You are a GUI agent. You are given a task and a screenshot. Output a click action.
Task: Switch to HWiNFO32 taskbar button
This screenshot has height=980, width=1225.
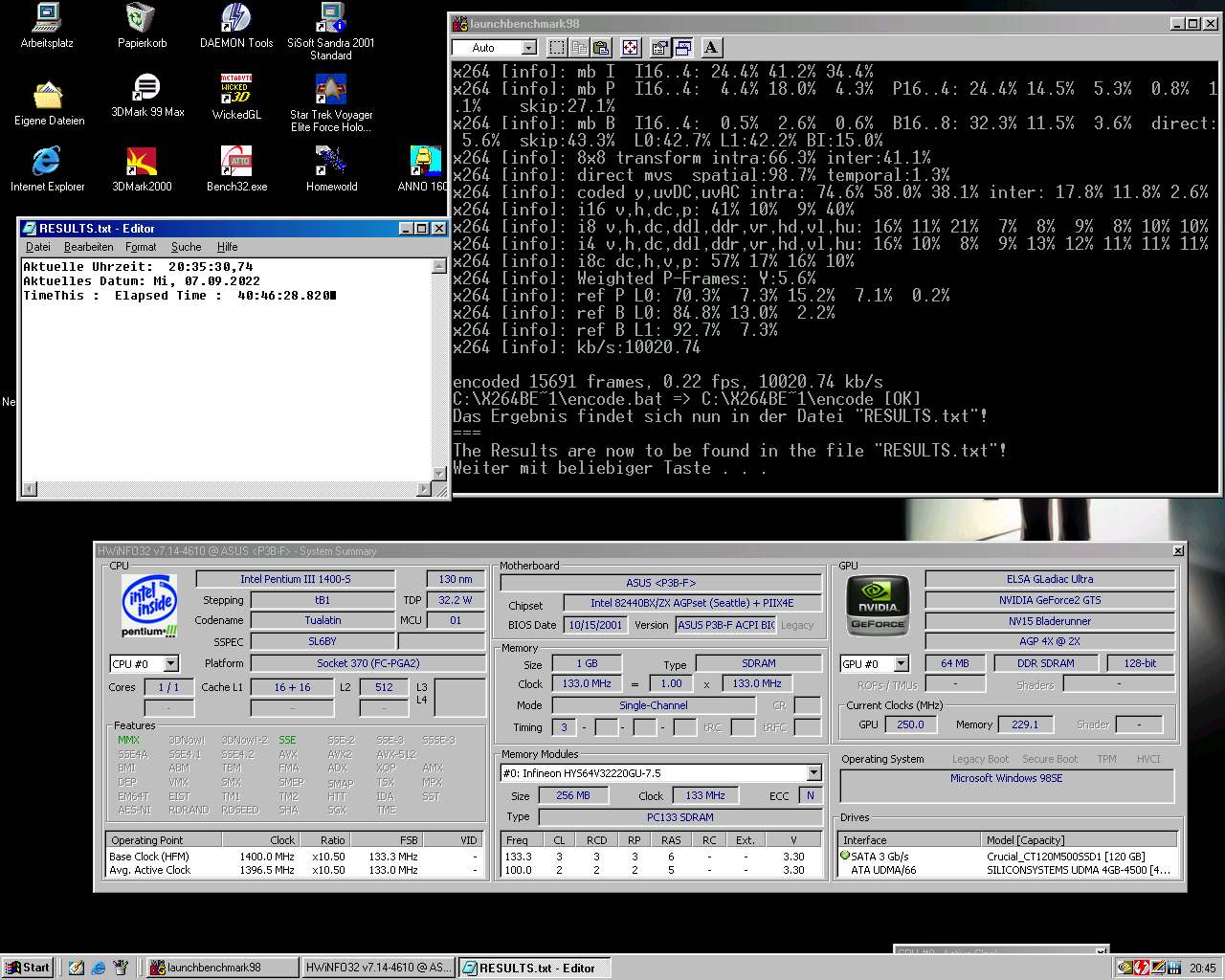[x=378, y=968]
